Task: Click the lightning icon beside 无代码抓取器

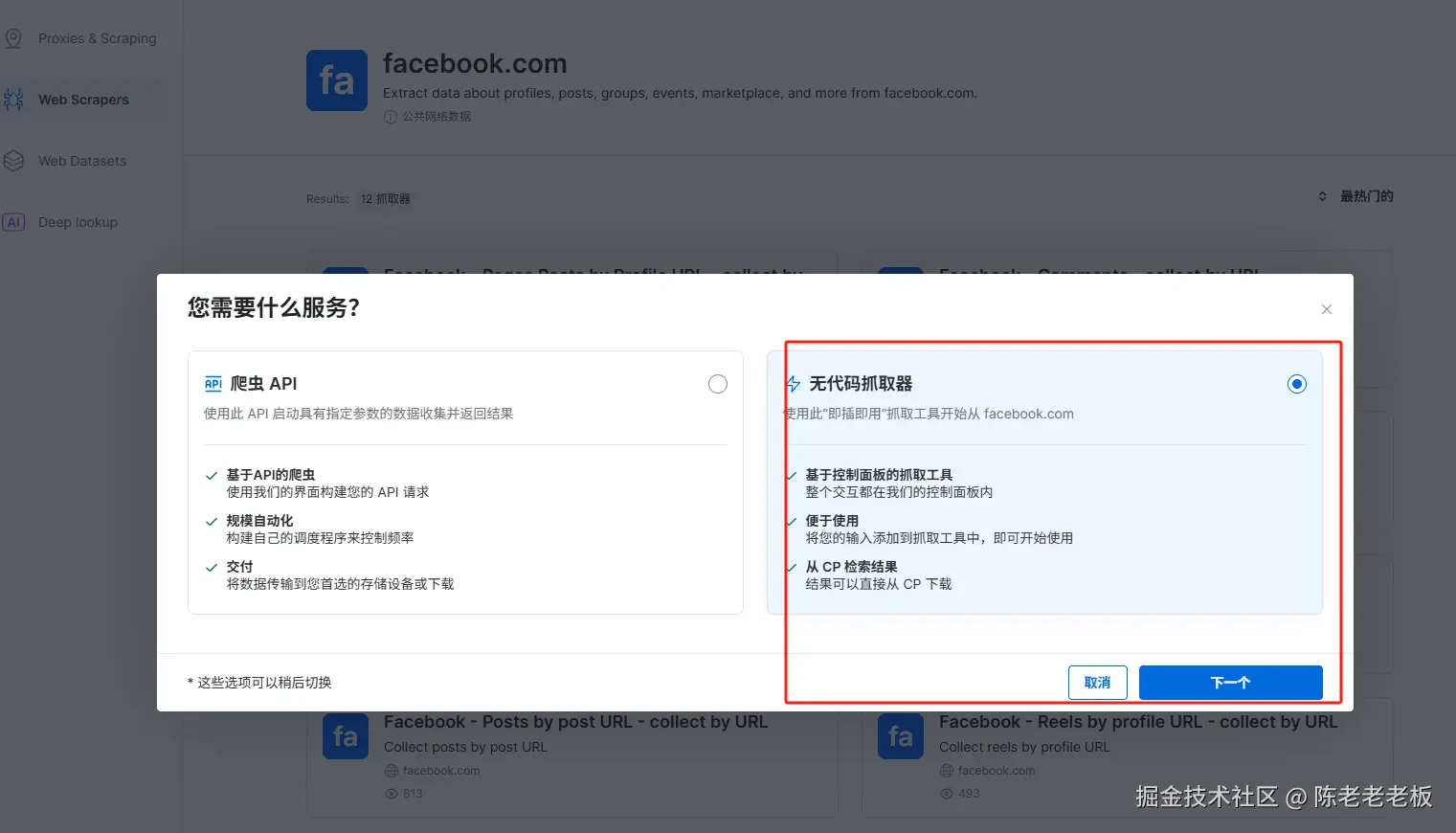Action: click(x=793, y=383)
